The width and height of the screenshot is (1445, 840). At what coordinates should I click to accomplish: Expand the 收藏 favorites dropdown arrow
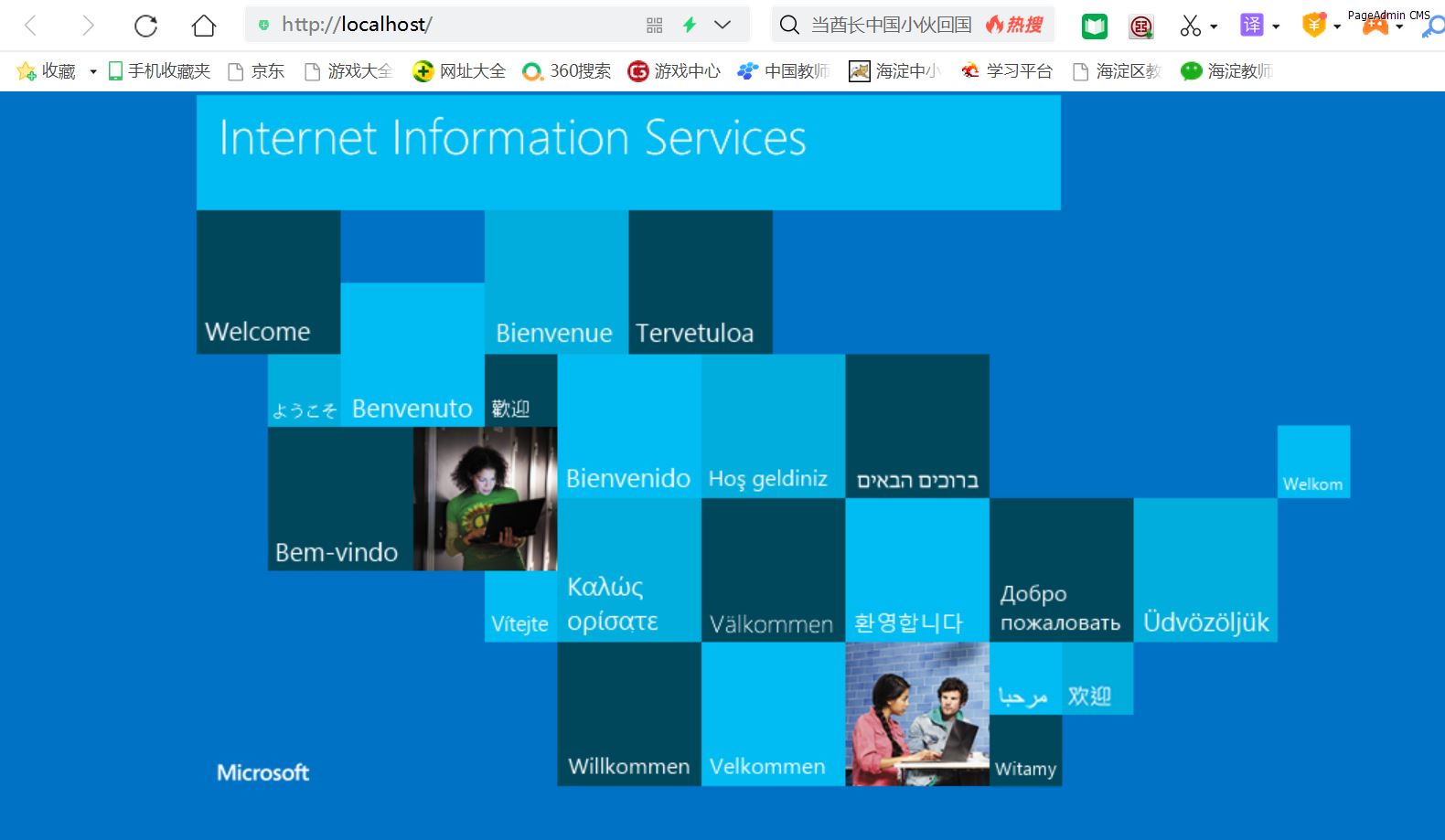93,72
